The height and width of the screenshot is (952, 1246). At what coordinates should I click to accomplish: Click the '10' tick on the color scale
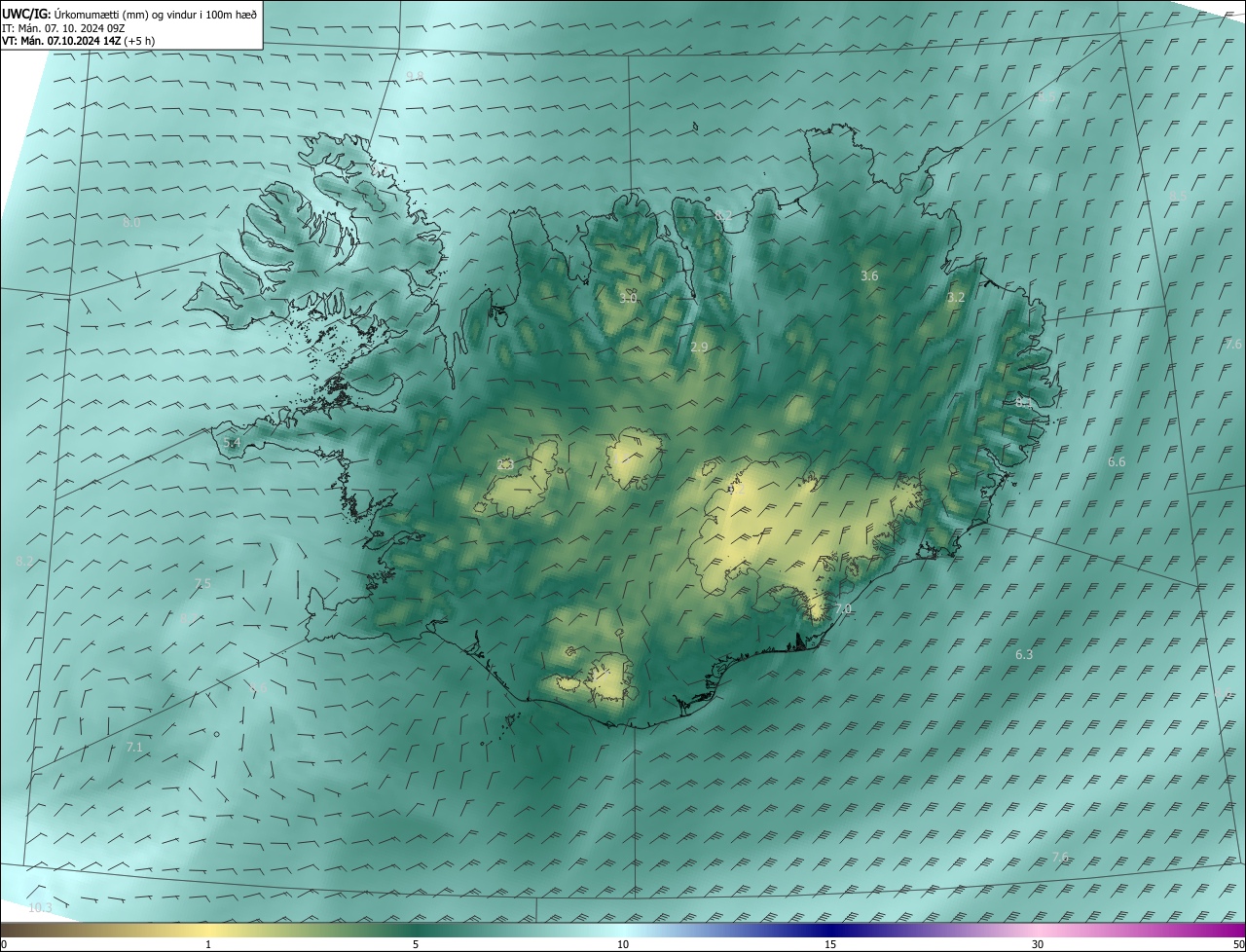click(x=623, y=945)
